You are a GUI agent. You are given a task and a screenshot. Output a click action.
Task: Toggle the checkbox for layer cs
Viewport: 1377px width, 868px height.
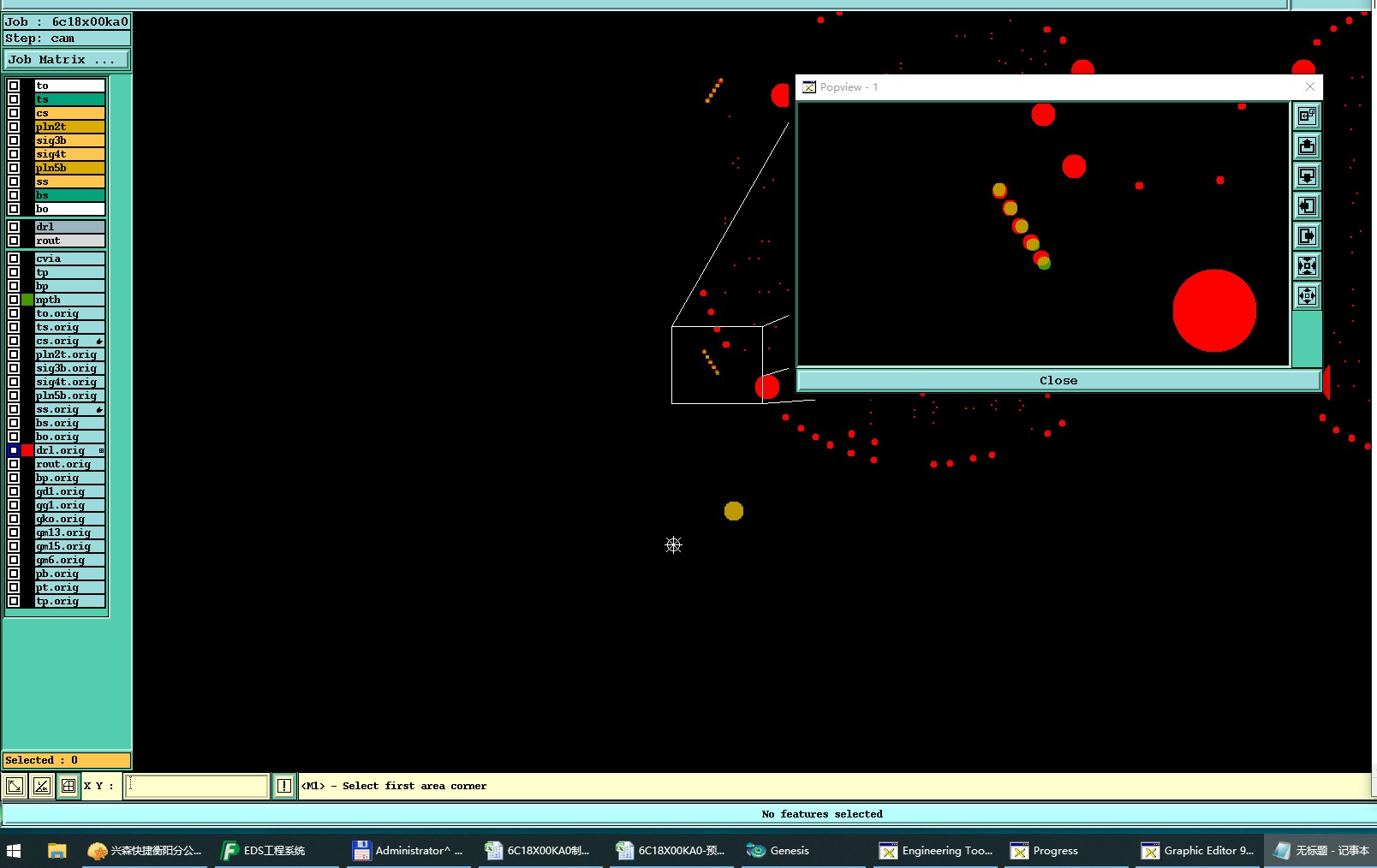(x=14, y=113)
